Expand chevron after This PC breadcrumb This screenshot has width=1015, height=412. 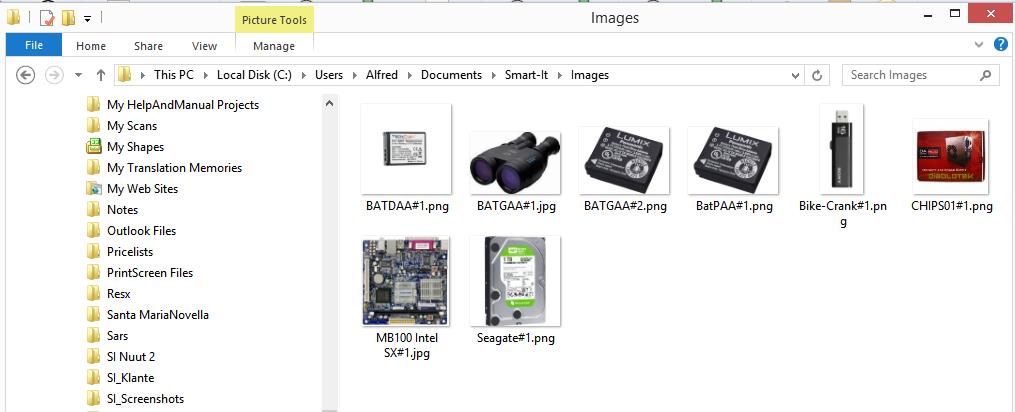pos(205,75)
